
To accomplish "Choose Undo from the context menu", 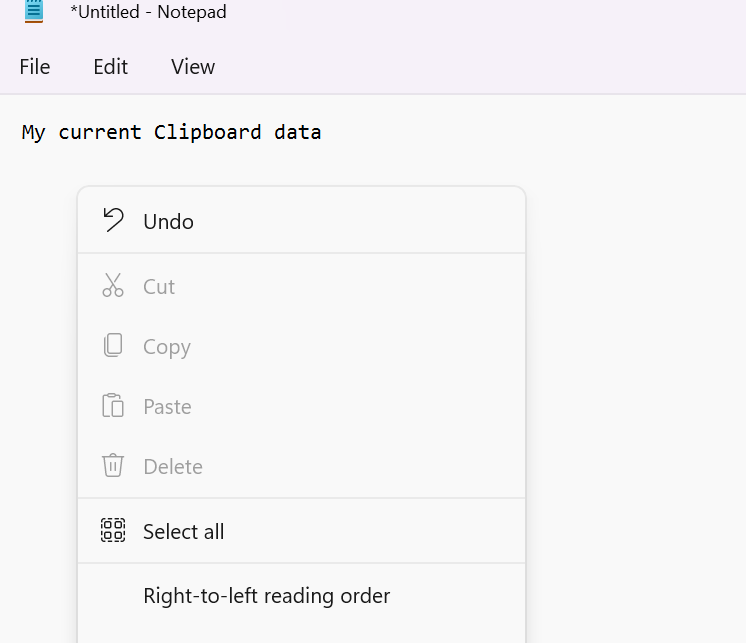I will tap(302, 221).
